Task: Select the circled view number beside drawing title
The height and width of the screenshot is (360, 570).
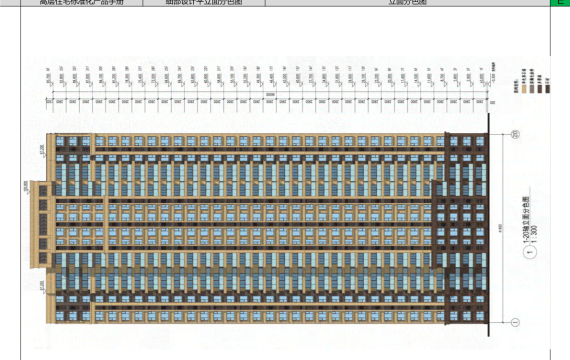Action: coord(530,252)
